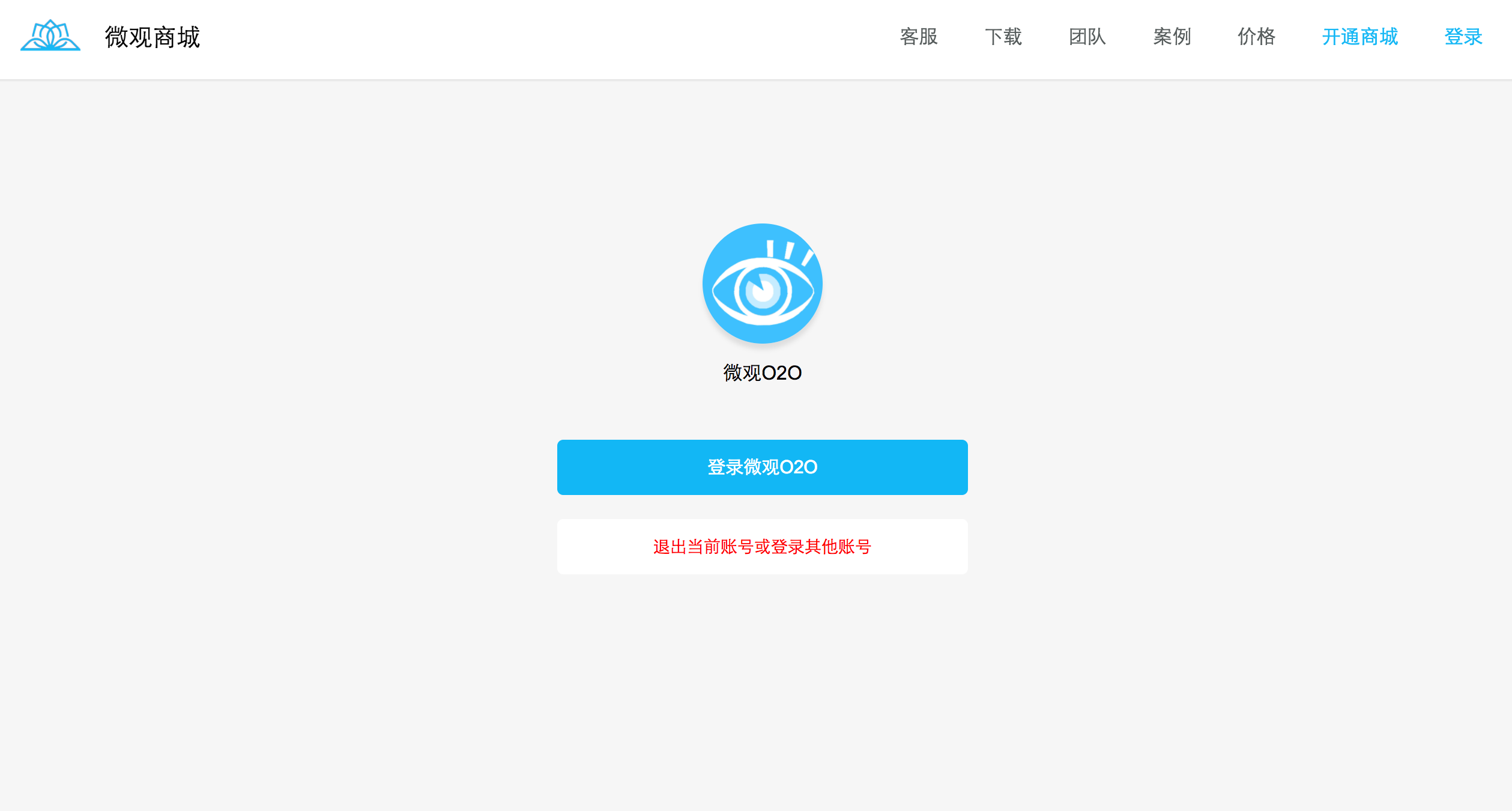Screen dimensions: 1512x811
Task: Open the 价格 page
Action: [1256, 37]
